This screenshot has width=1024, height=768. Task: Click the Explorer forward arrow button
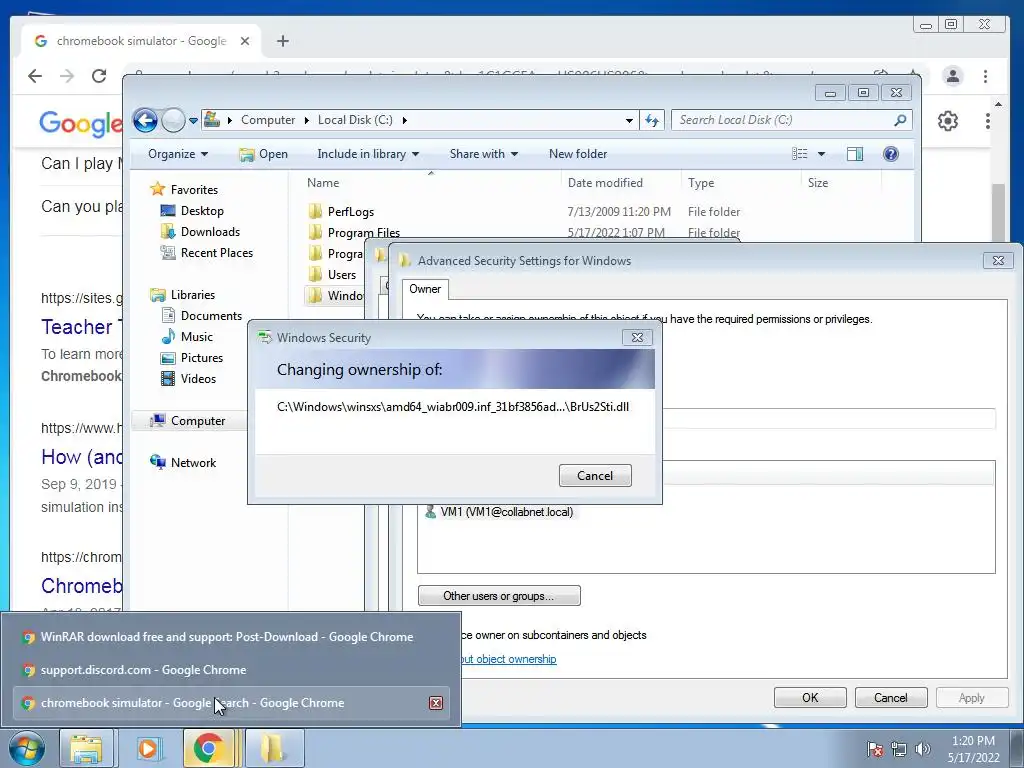click(x=173, y=120)
